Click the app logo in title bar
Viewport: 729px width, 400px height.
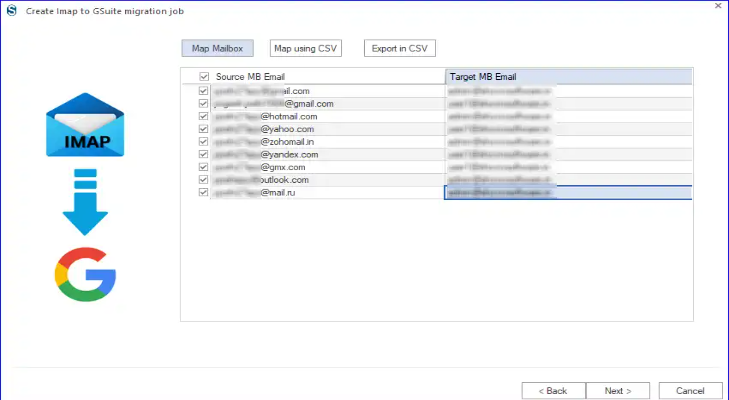pos(12,10)
